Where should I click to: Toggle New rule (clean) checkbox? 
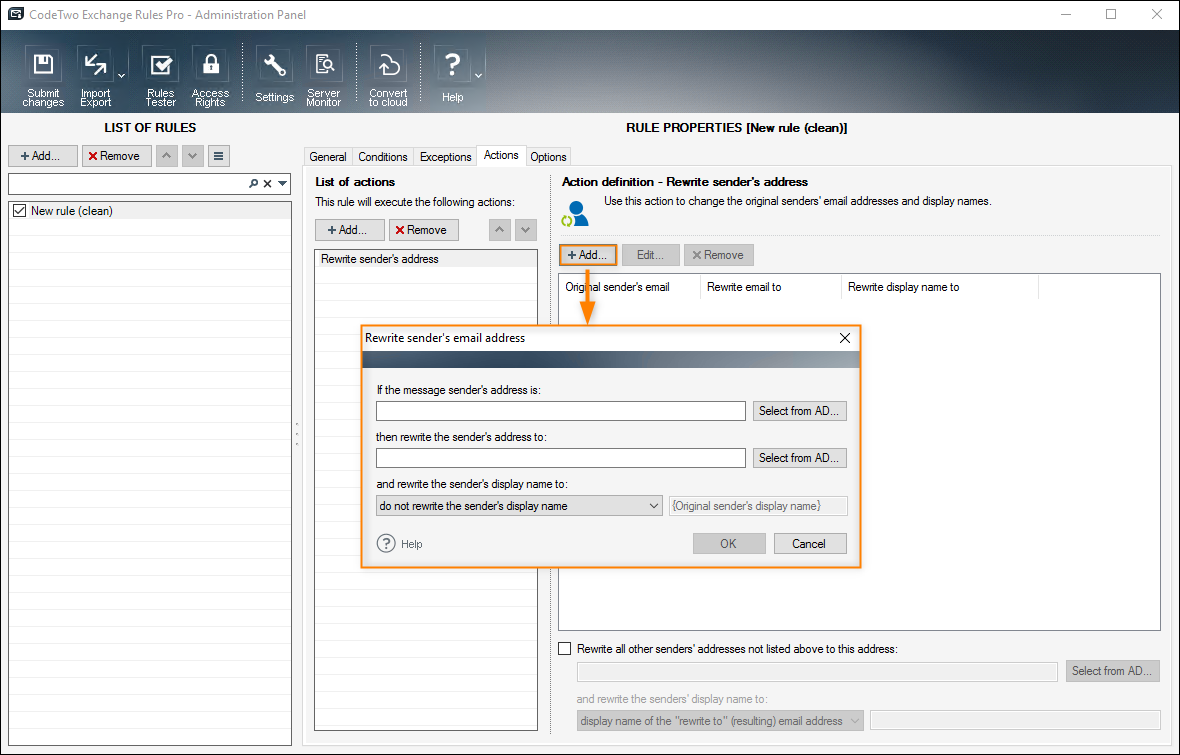20,211
